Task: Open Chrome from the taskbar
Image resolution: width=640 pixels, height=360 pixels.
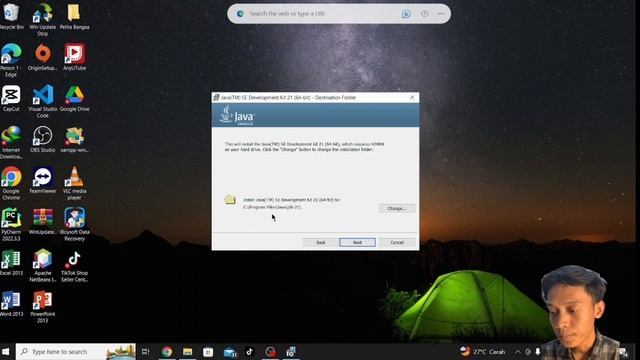Action: click(167, 351)
